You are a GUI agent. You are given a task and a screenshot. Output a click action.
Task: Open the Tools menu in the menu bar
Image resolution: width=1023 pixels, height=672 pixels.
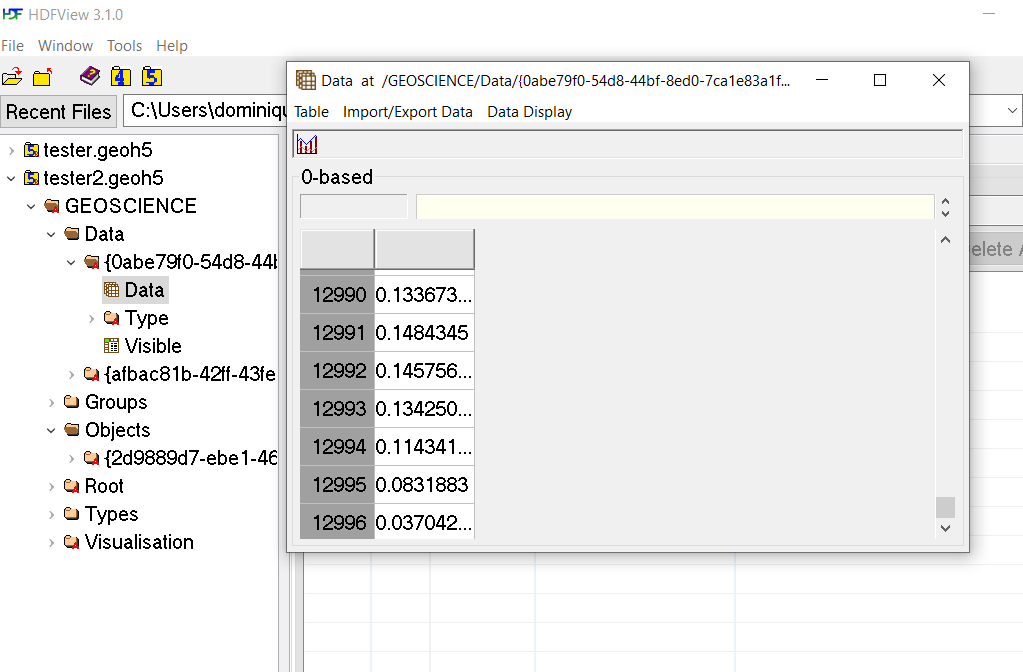click(124, 45)
